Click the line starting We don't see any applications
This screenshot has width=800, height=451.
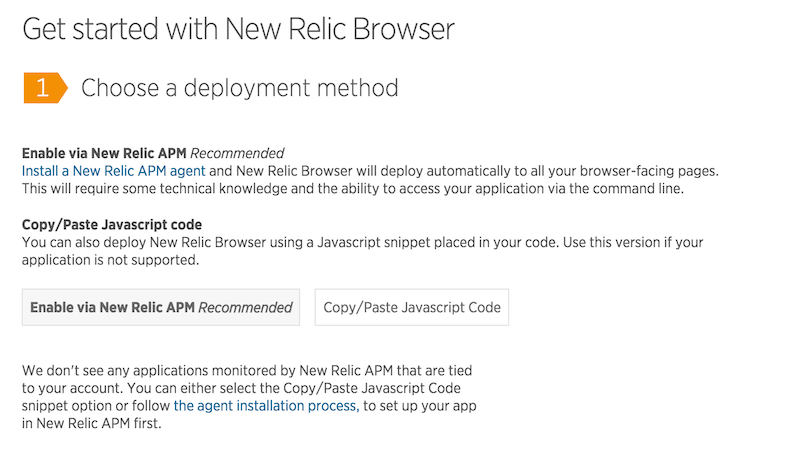[x=247, y=370]
